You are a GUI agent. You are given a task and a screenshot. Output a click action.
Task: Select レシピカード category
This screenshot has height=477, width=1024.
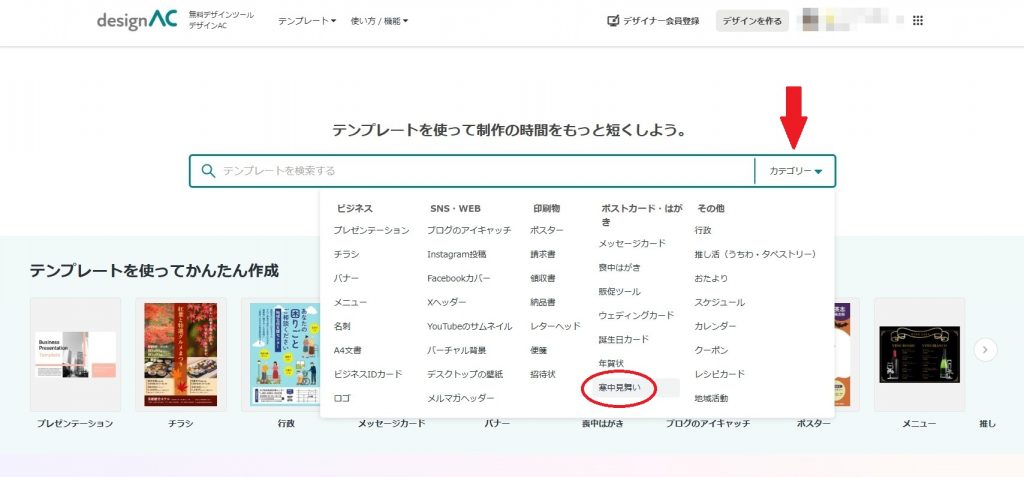720,374
